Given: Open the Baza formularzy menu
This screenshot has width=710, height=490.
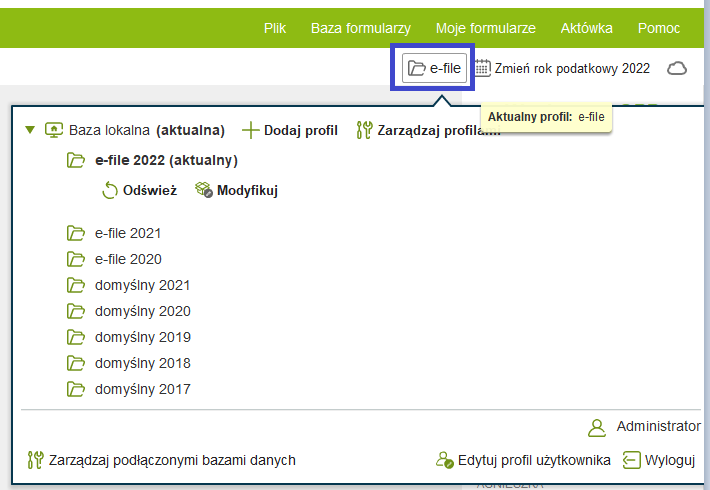Looking at the screenshot, I should 361,28.
